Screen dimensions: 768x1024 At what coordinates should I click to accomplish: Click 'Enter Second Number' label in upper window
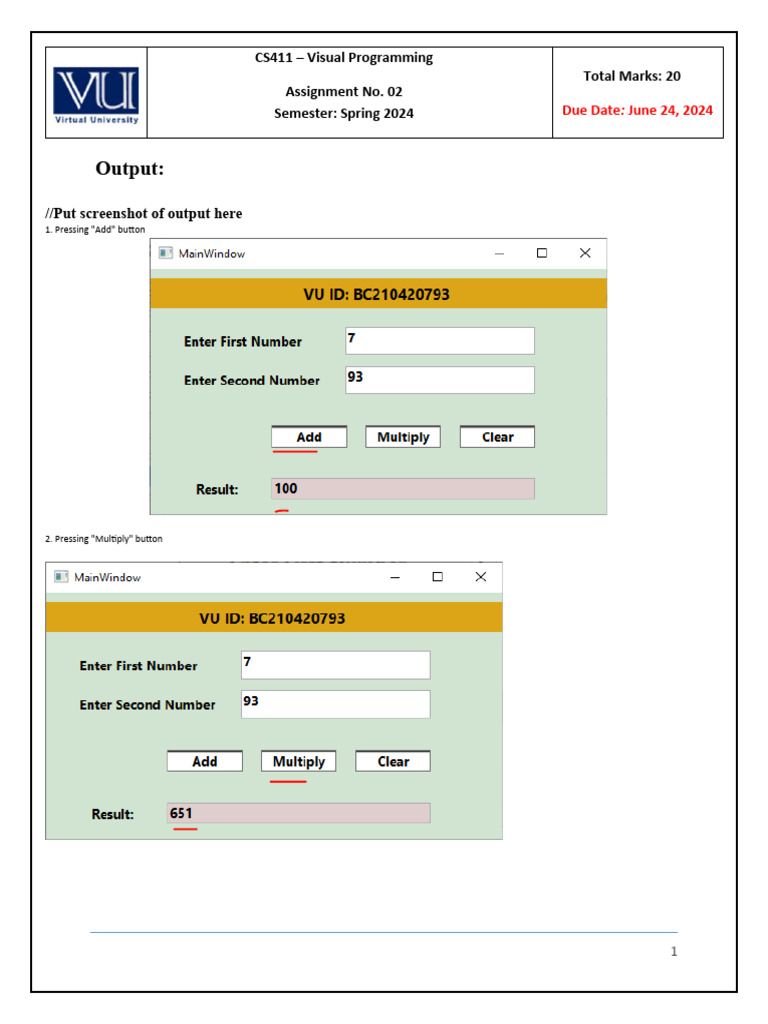(252, 380)
